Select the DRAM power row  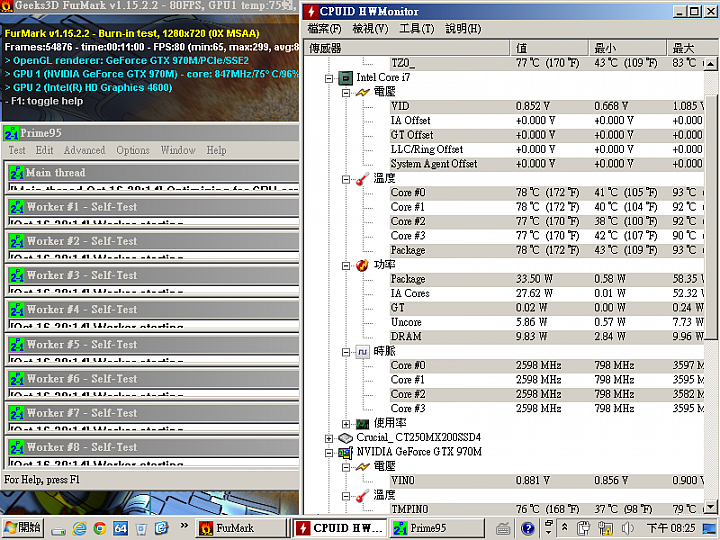click(x=547, y=337)
